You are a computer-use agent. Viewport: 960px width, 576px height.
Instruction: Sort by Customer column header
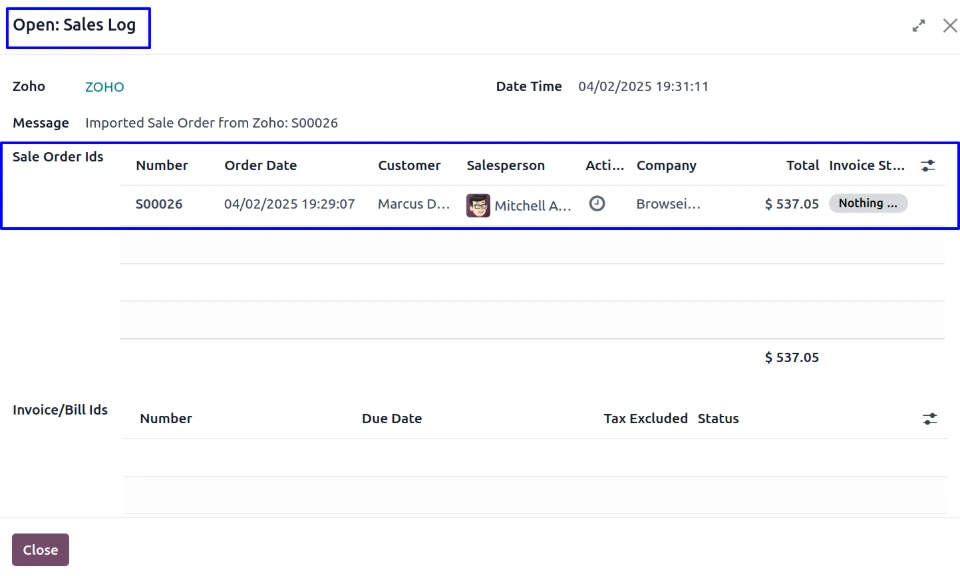coord(409,166)
